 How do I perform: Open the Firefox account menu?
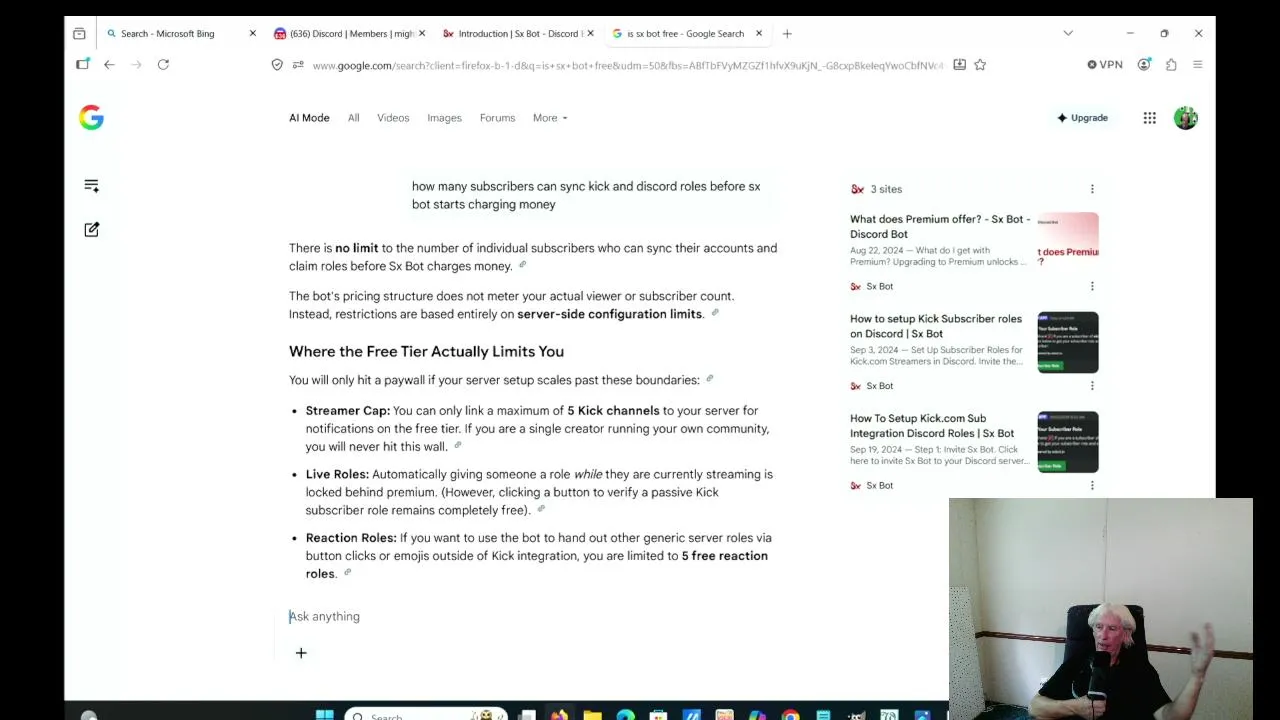click(1144, 64)
